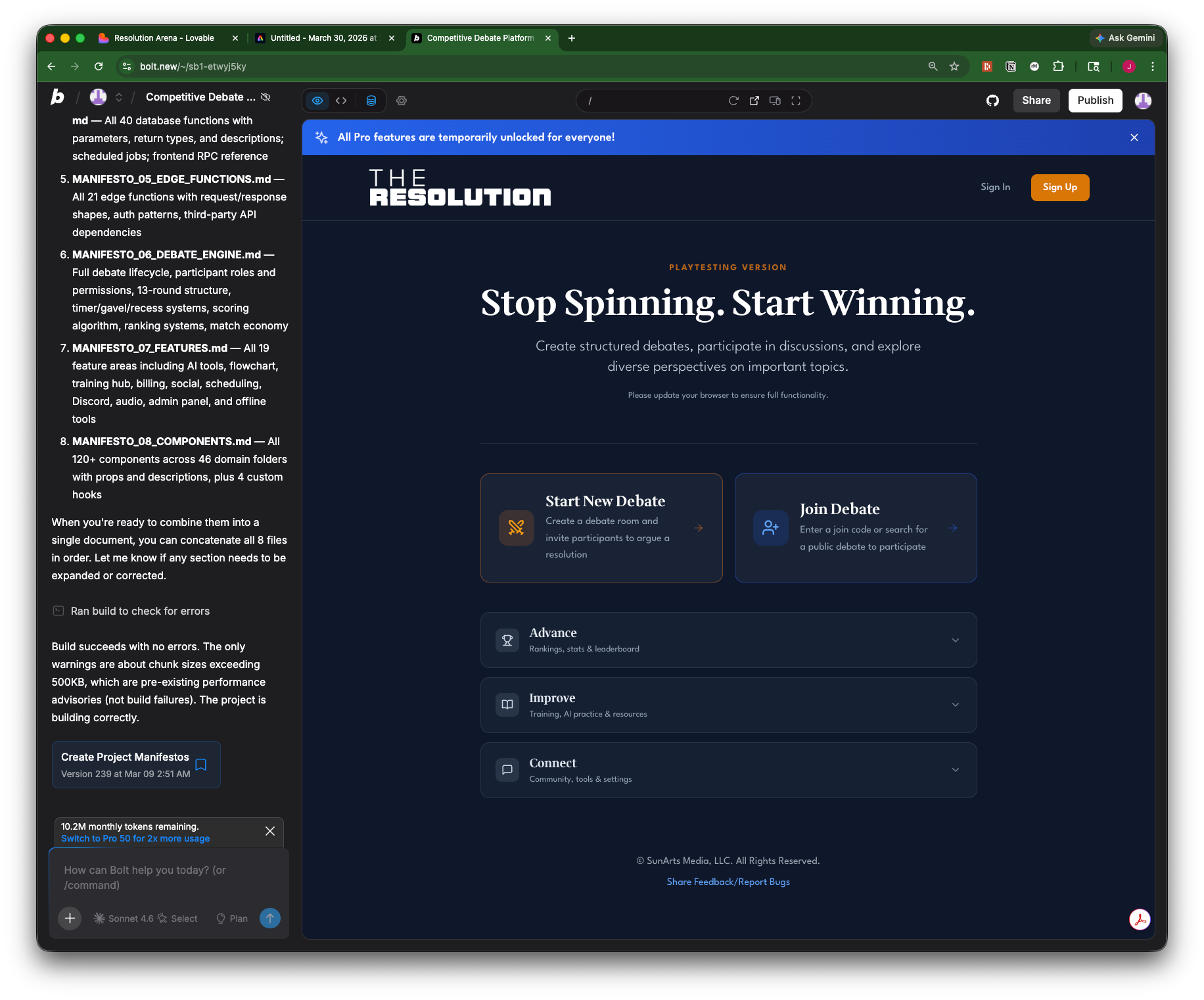Open the database panel icon
This screenshot has height=1000, width=1204.
pyautogui.click(x=371, y=101)
